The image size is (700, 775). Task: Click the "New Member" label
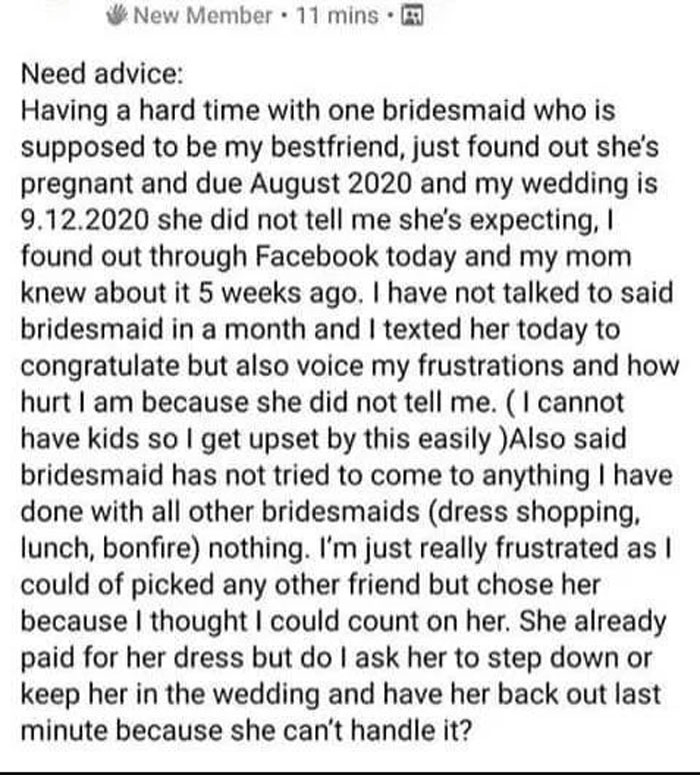202,16
